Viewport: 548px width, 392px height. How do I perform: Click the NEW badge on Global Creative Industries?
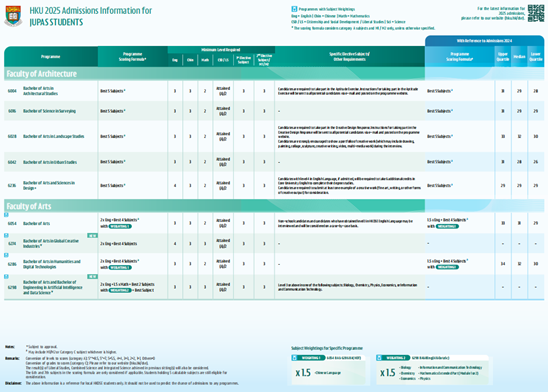[92, 235]
